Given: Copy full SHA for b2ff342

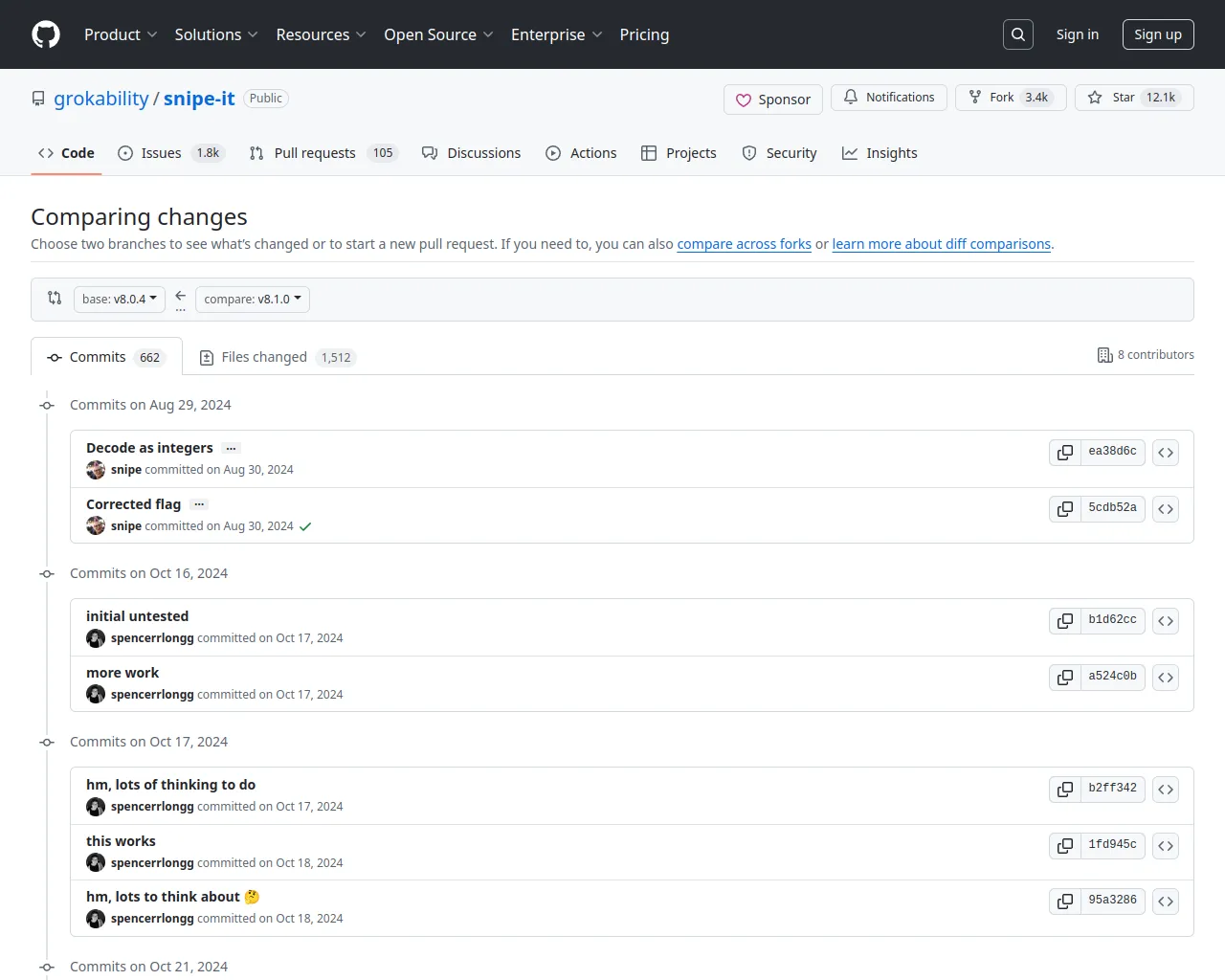Looking at the screenshot, I should pyautogui.click(x=1065, y=789).
